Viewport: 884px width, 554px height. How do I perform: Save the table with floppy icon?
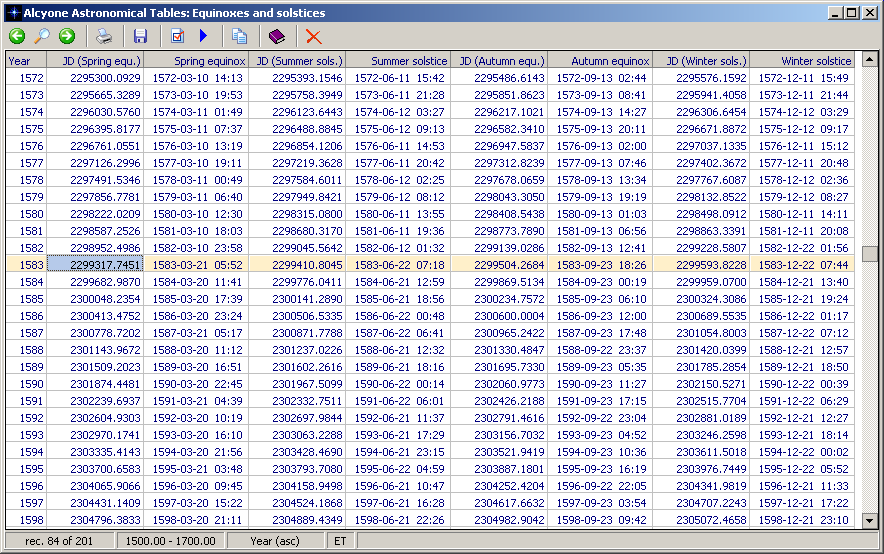coord(140,36)
